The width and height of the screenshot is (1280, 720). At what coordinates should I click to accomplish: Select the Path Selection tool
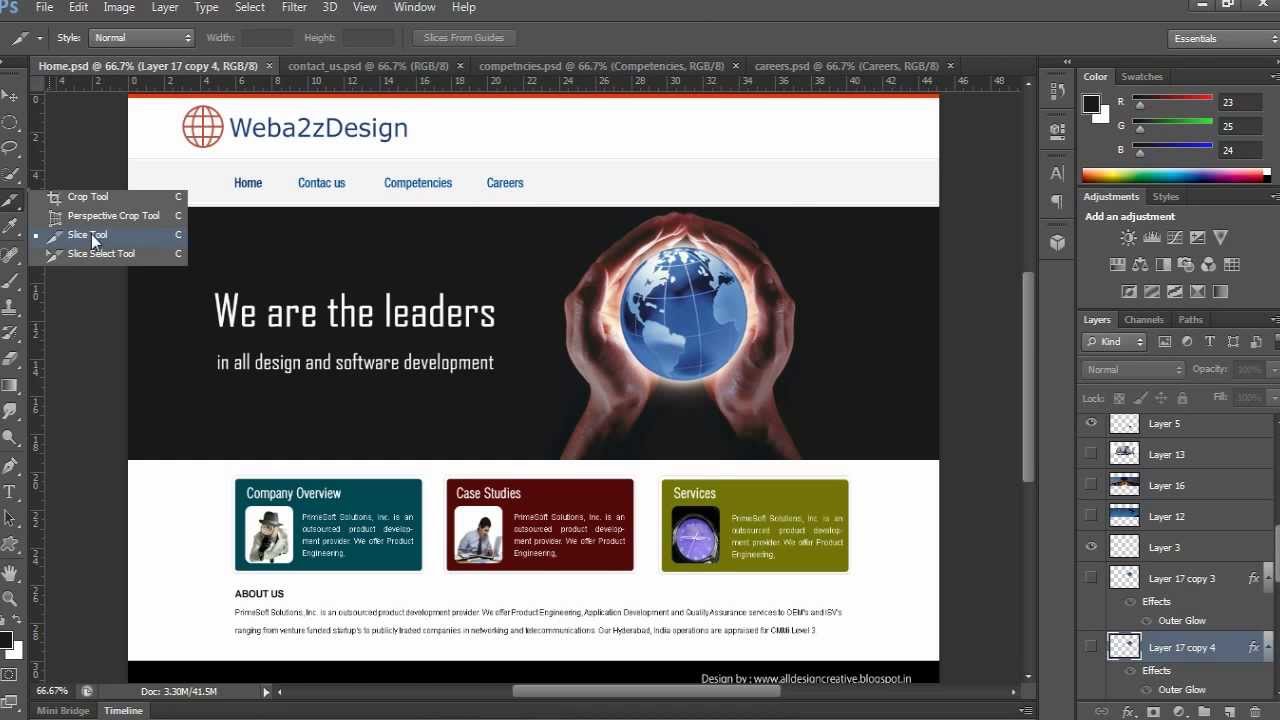[x=10, y=518]
